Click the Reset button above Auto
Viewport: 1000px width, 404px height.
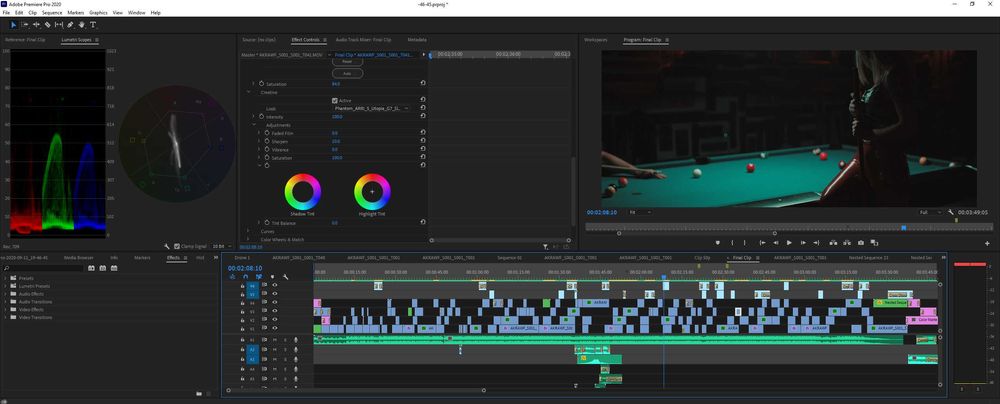(x=347, y=62)
